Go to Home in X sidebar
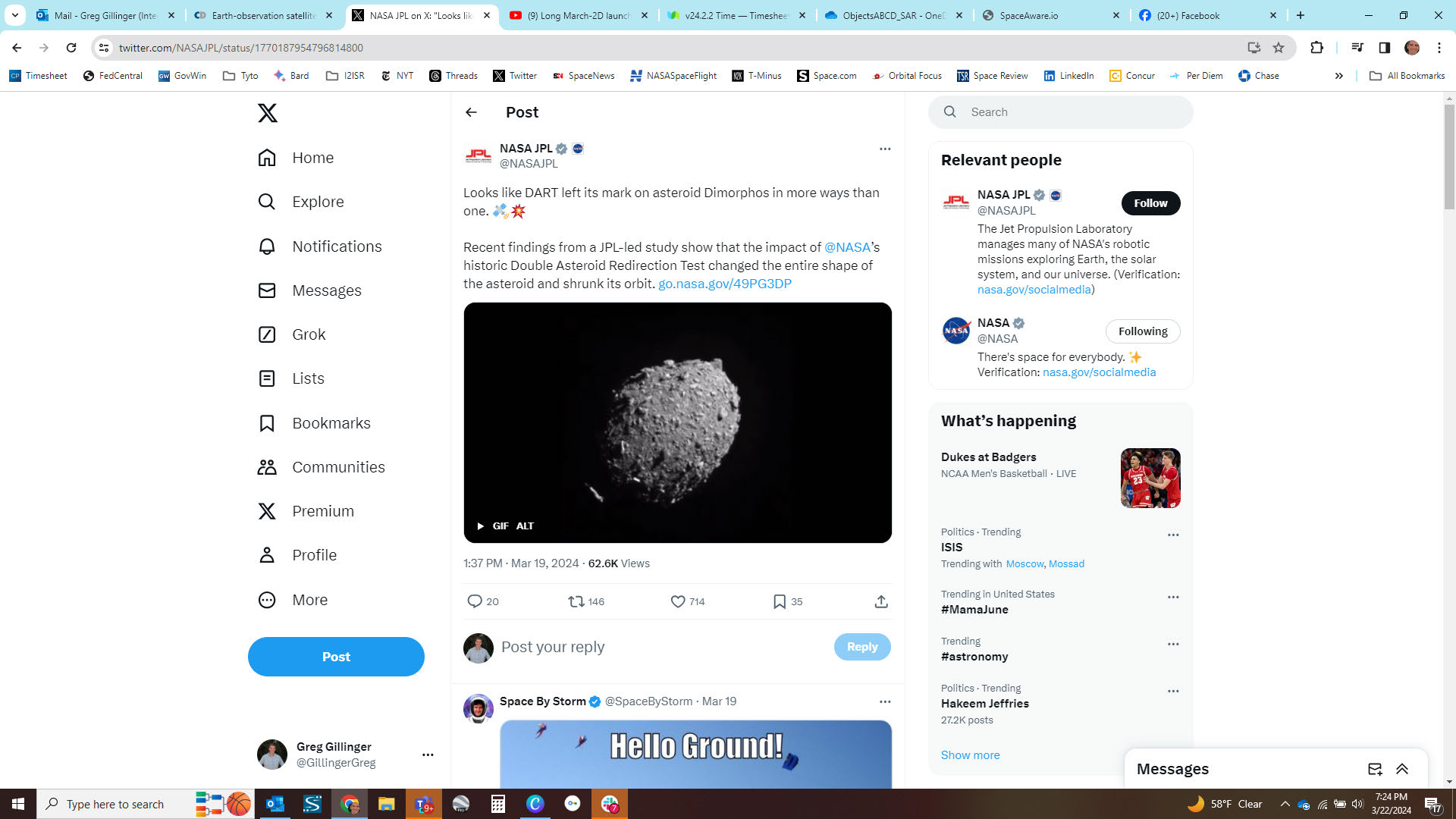This screenshot has height=819, width=1456. pos(296,158)
